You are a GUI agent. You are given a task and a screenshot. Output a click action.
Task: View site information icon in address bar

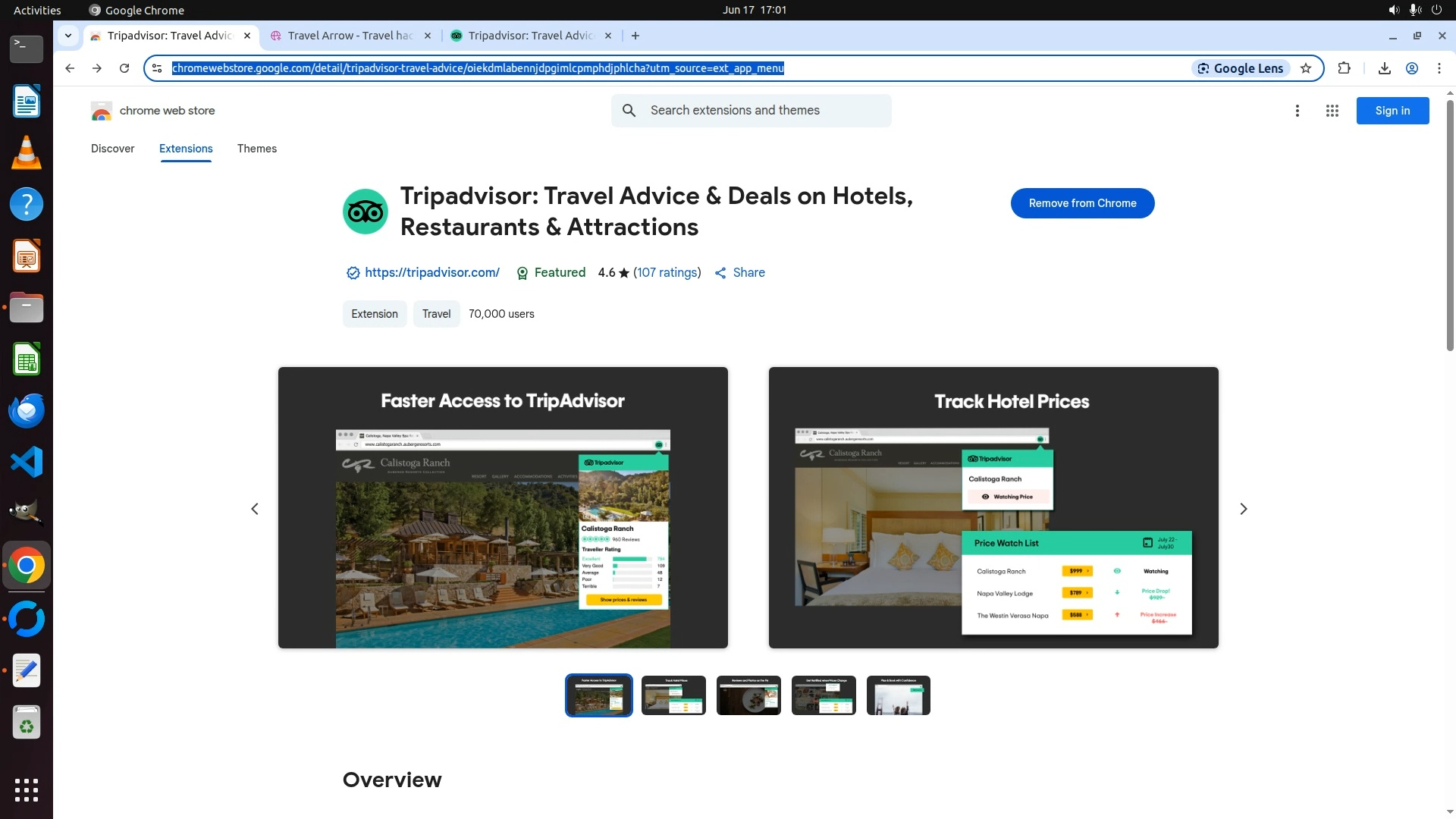click(x=157, y=68)
